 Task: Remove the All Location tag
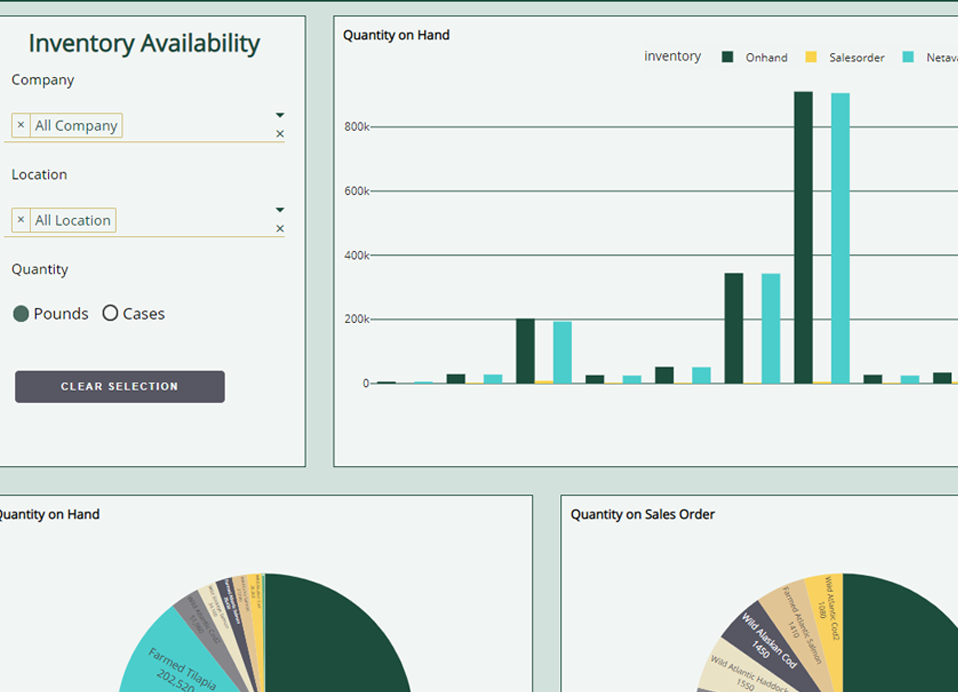pyautogui.click(x=21, y=220)
